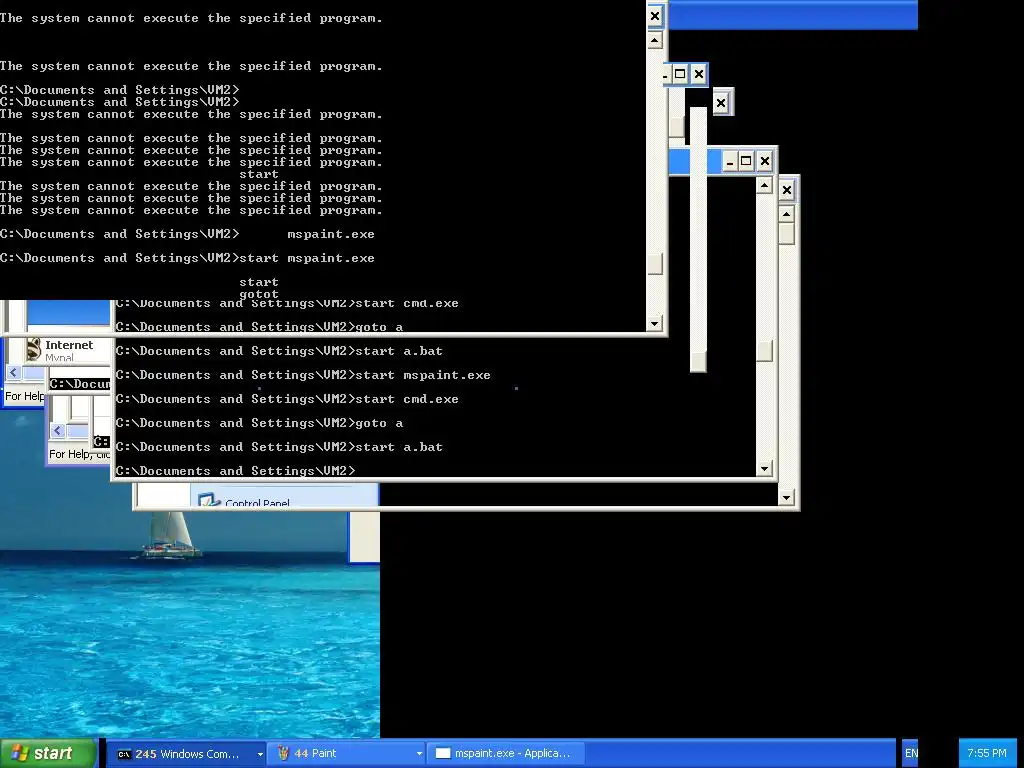Switch to the mspaint.exe - Applica... taskbar button
1024x768 pixels.
[x=505, y=754]
